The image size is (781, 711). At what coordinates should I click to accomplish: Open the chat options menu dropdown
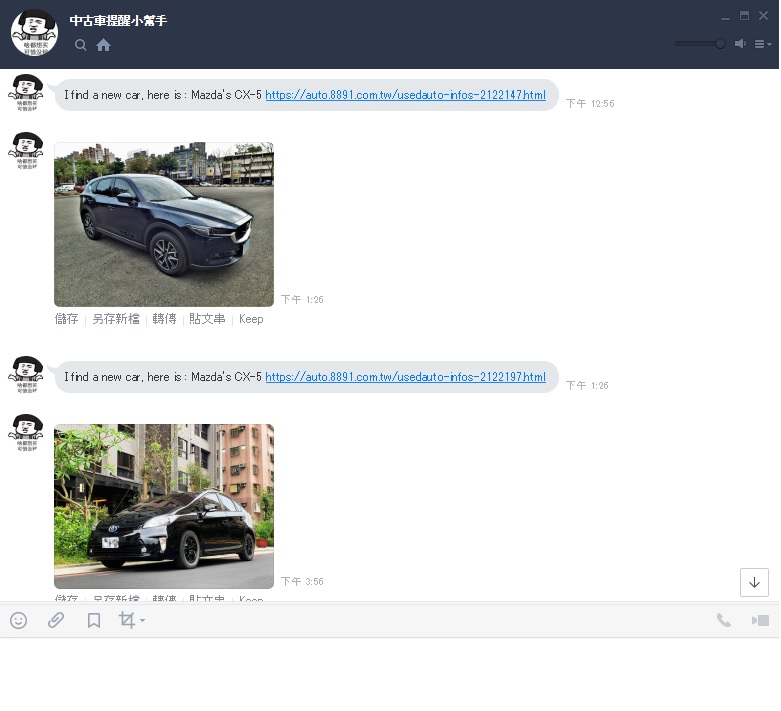(x=763, y=44)
